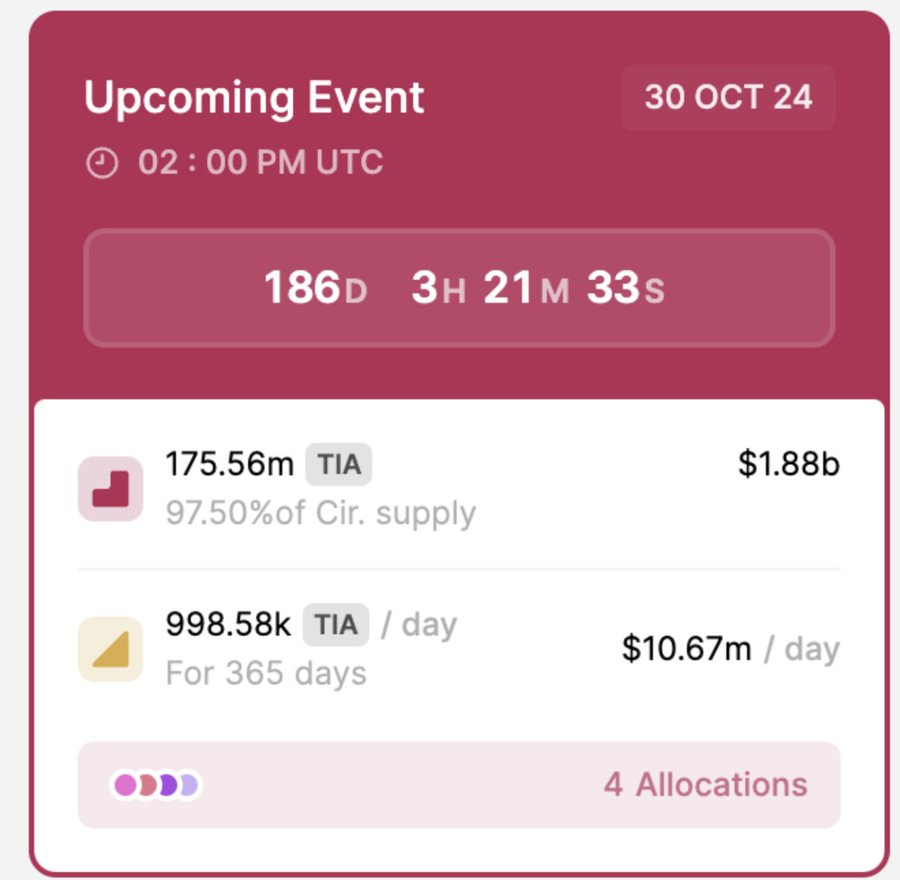This screenshot has height=880, width=900.
Task: Select the yellow linear unlock triangle icon
Action: (110, 649)
